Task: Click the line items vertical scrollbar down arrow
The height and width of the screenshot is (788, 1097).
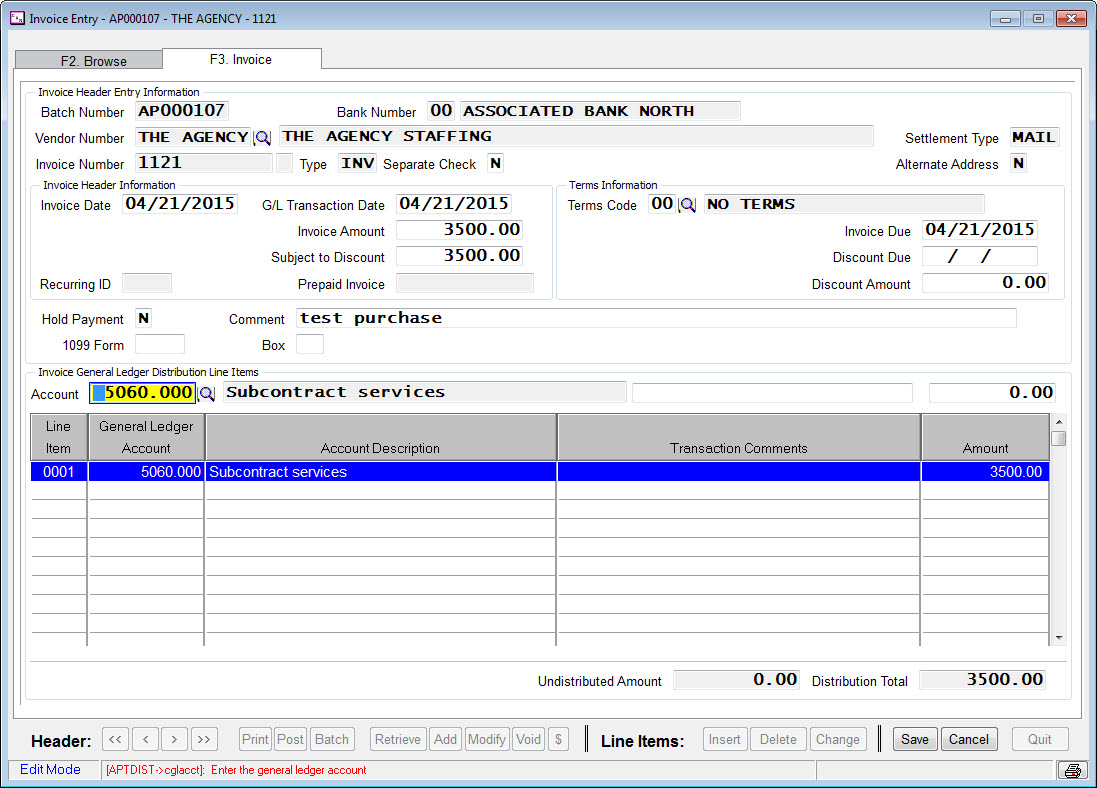Action: tap(1058, 638)
